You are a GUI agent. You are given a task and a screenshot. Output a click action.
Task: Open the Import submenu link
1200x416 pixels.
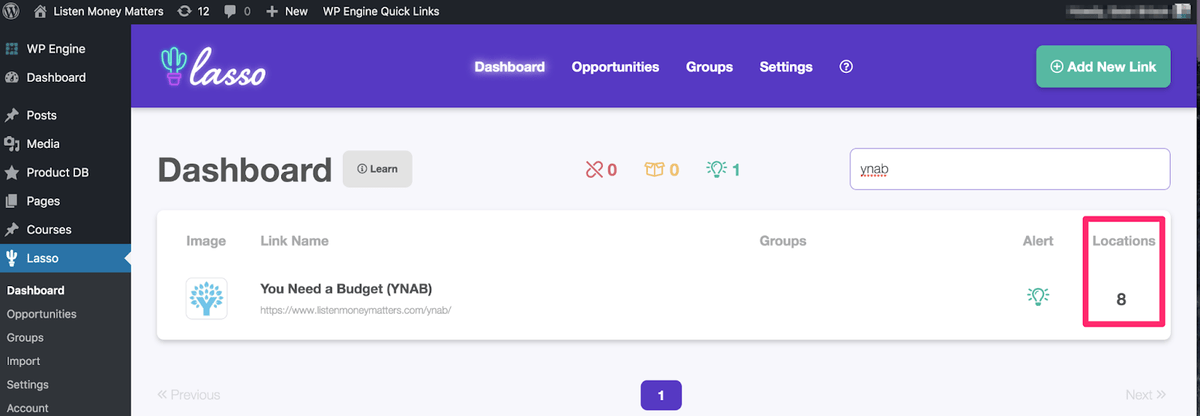[x=24, y=361]
